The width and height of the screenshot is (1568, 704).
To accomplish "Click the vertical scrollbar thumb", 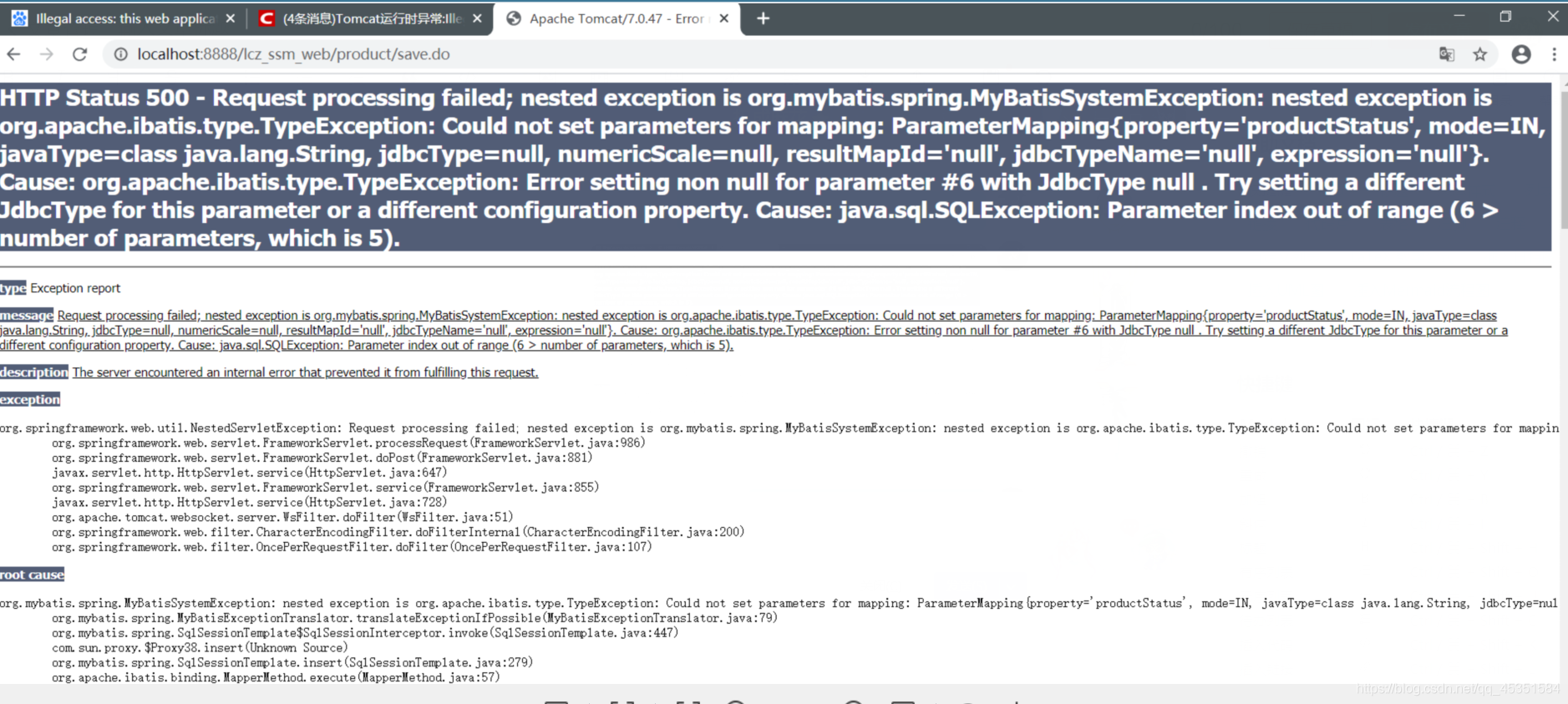I will click(1563, 159).
